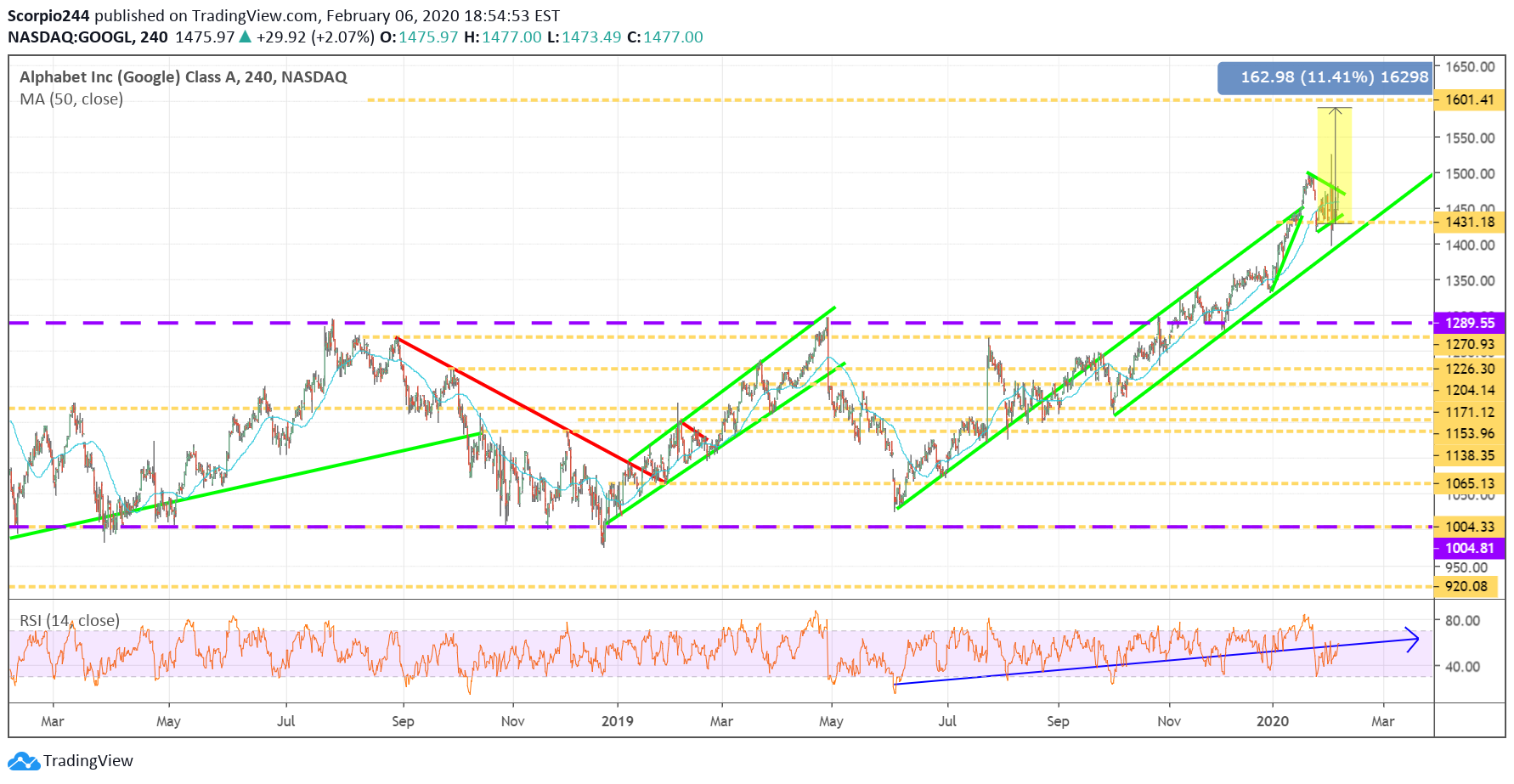The height and width of the screenshot is (784, 1514).
Task: Click the purple 1004.81 price label
Action: (x=1469, y=549)
